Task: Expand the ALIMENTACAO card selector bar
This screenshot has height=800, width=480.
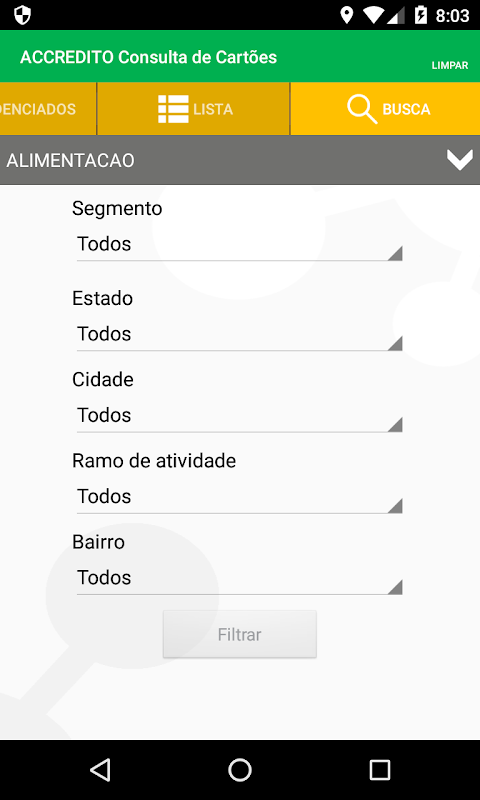Action: click(x=240, y=161)
